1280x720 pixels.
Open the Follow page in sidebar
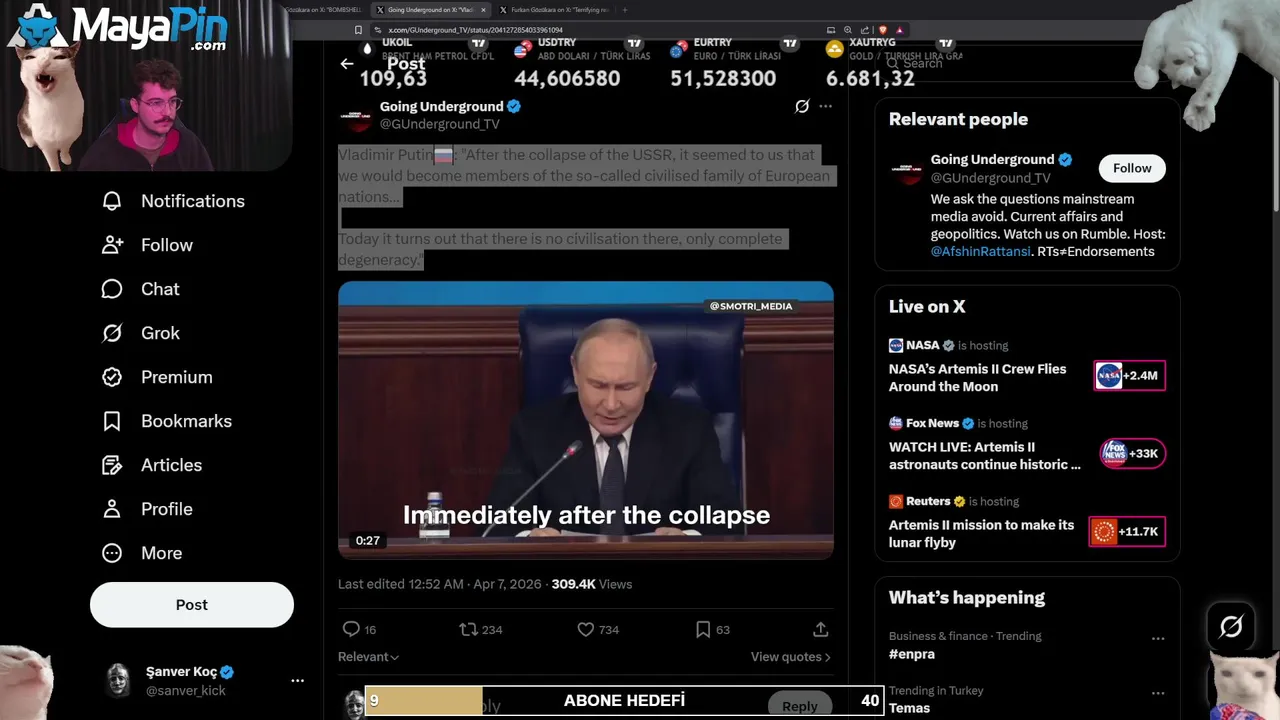147,245
